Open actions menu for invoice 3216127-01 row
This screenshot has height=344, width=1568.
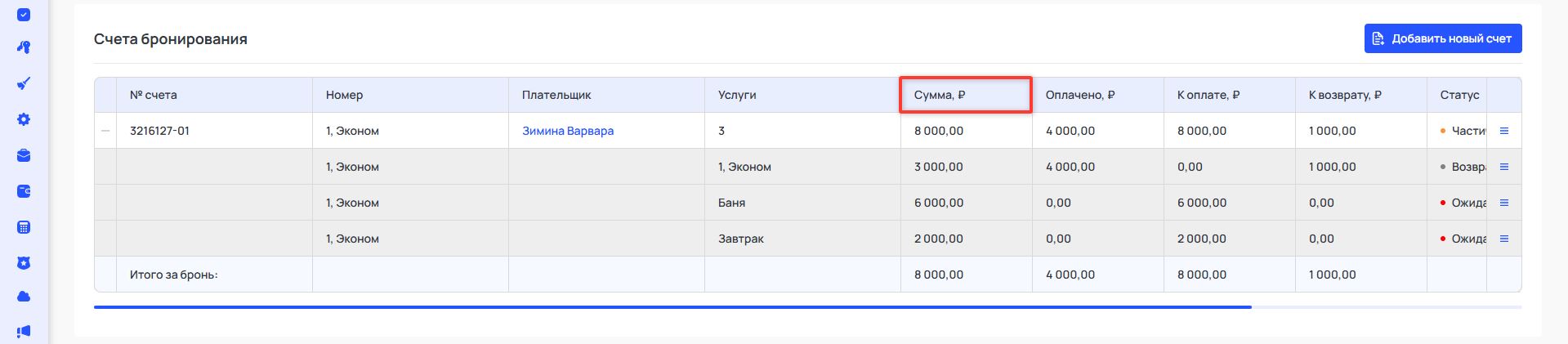[x=1503, y=131]
